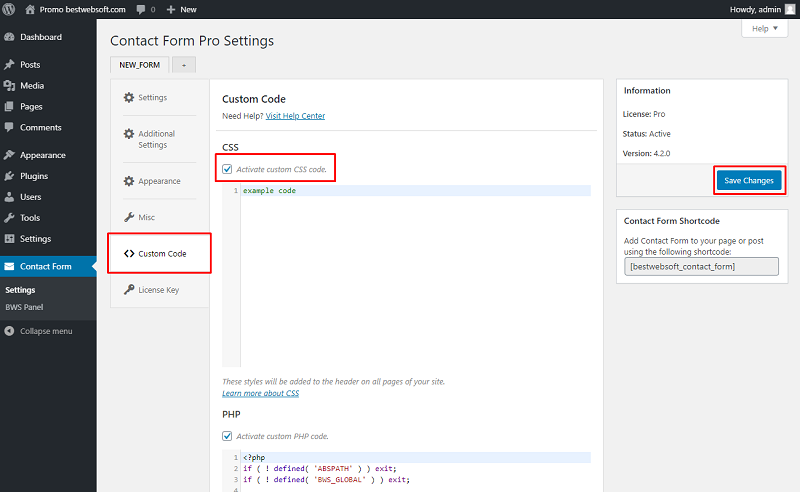Click the wrench icon next to Misc
800x492 pixels.
(x=129, y=217)
